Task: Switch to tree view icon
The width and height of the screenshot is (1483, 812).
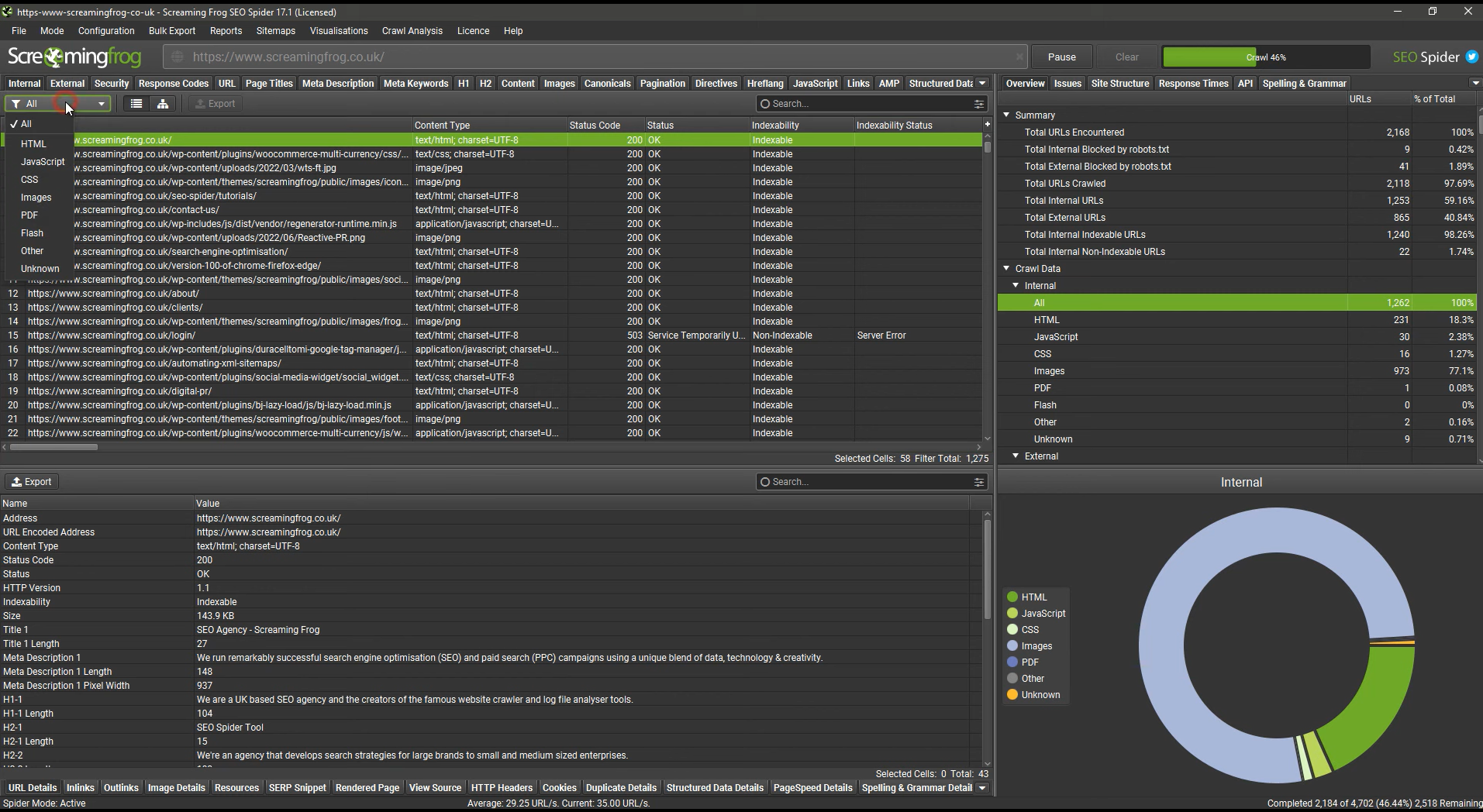Action: tap(163, 104)
